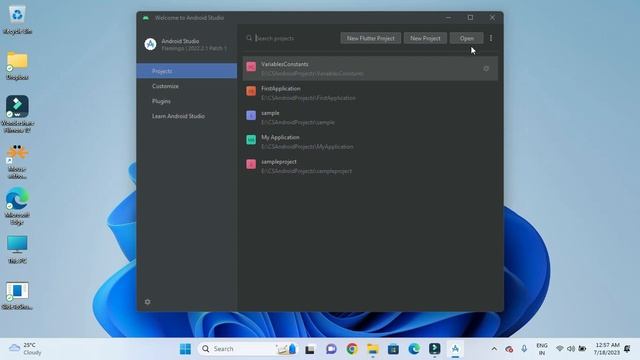The image size is (640, 360).
Task: Click the New Flutter Project button
Action: coord(371,38)
